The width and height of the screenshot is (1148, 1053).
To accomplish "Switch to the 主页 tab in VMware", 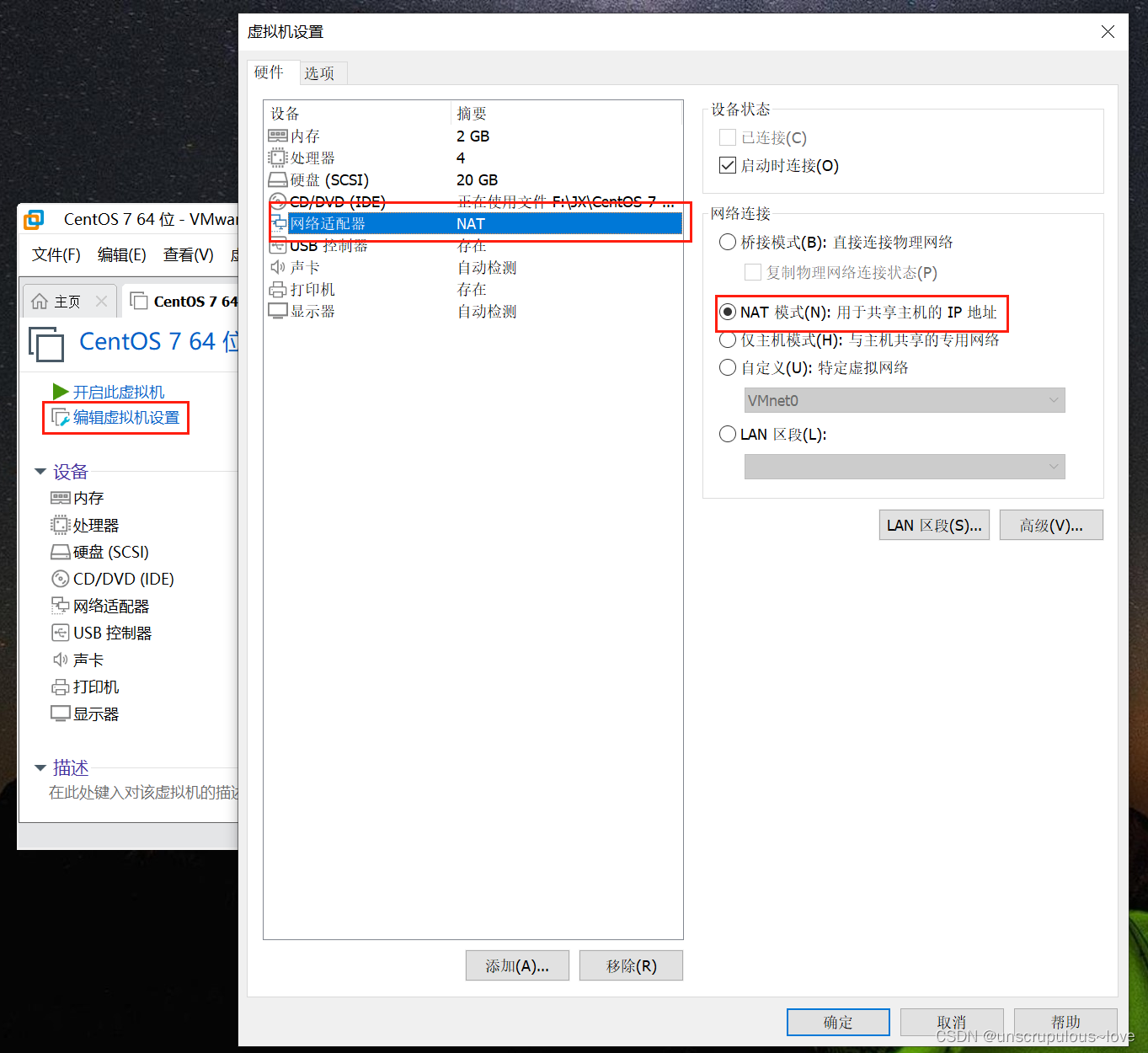I will point(69,301).
